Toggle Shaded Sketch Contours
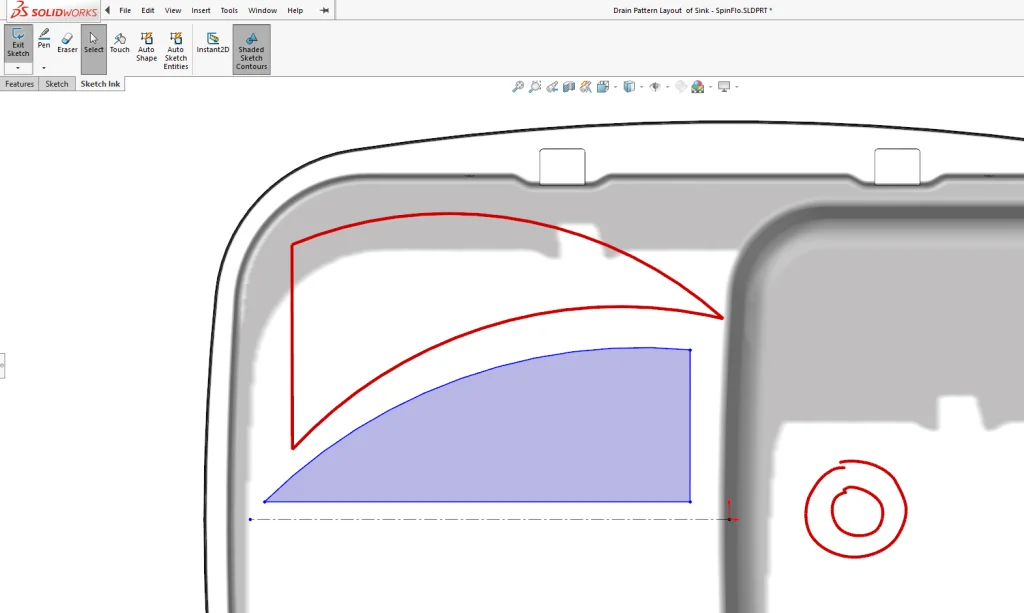1024x613 pixels. (x=251, y=50)
